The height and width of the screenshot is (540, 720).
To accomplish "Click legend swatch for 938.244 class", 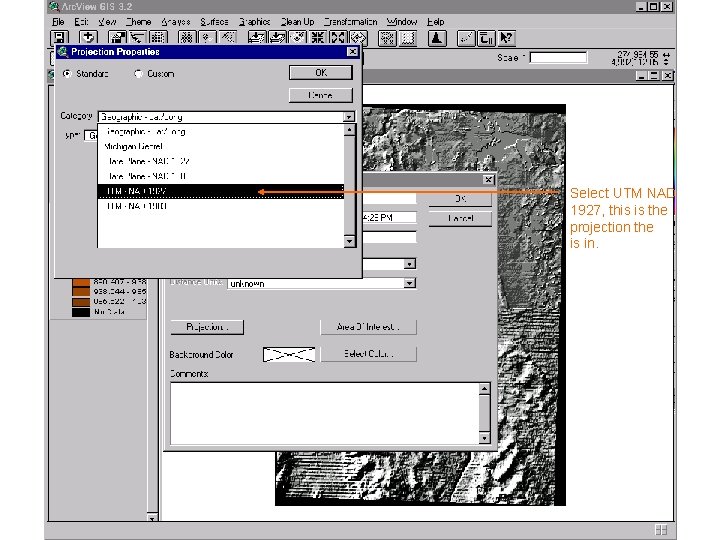I will (x=81, y=292).
